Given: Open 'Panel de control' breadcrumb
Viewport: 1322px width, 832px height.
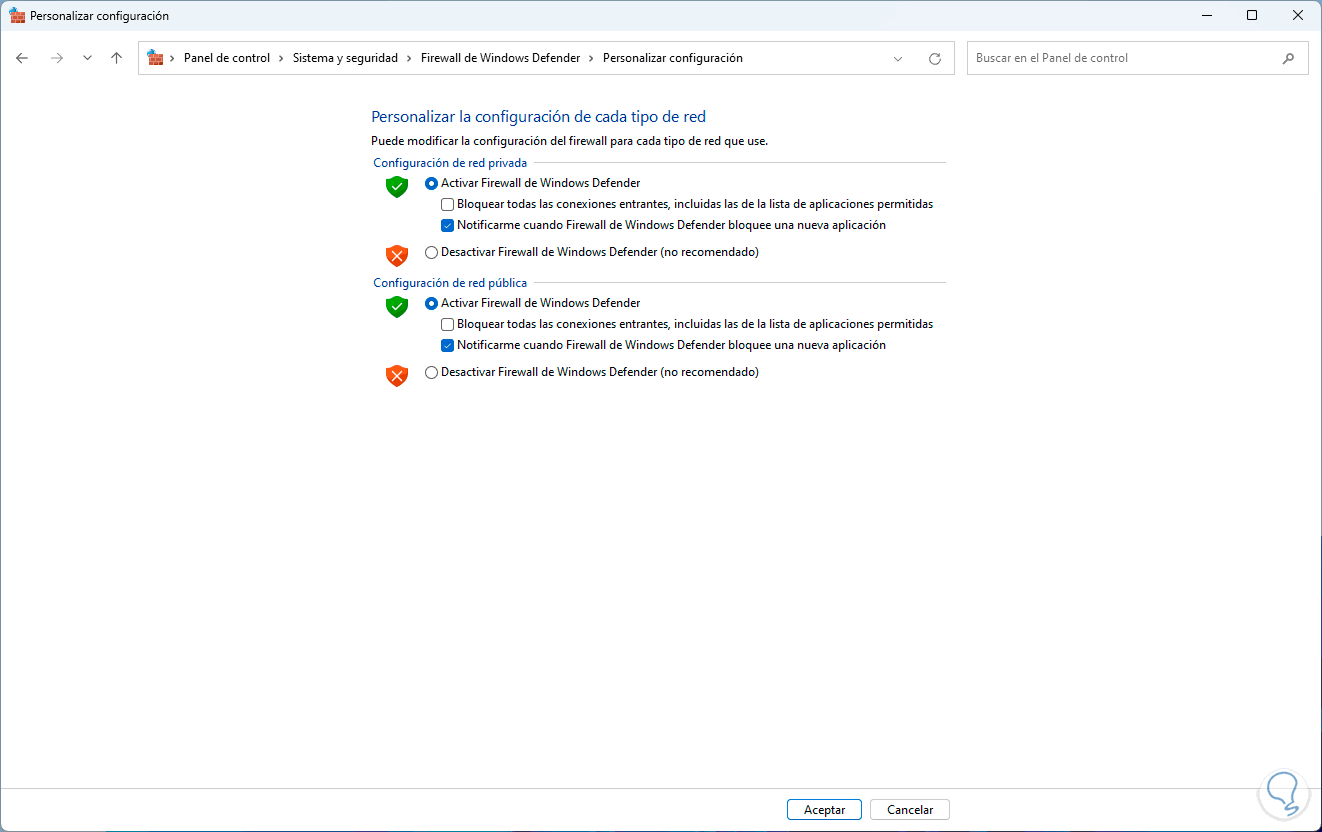Looking at the screenshot, I should pyautogui.click(x=227, y=58).
